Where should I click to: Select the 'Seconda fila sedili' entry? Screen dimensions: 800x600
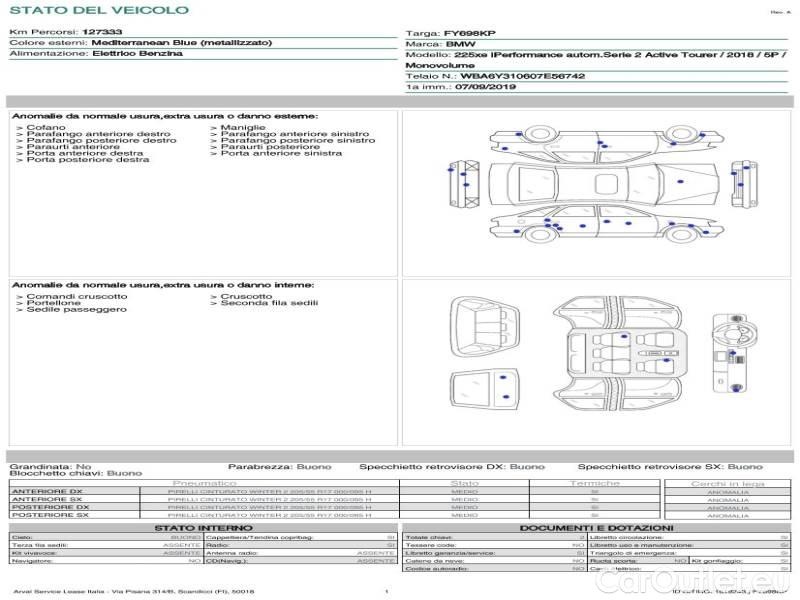point(269,303)
